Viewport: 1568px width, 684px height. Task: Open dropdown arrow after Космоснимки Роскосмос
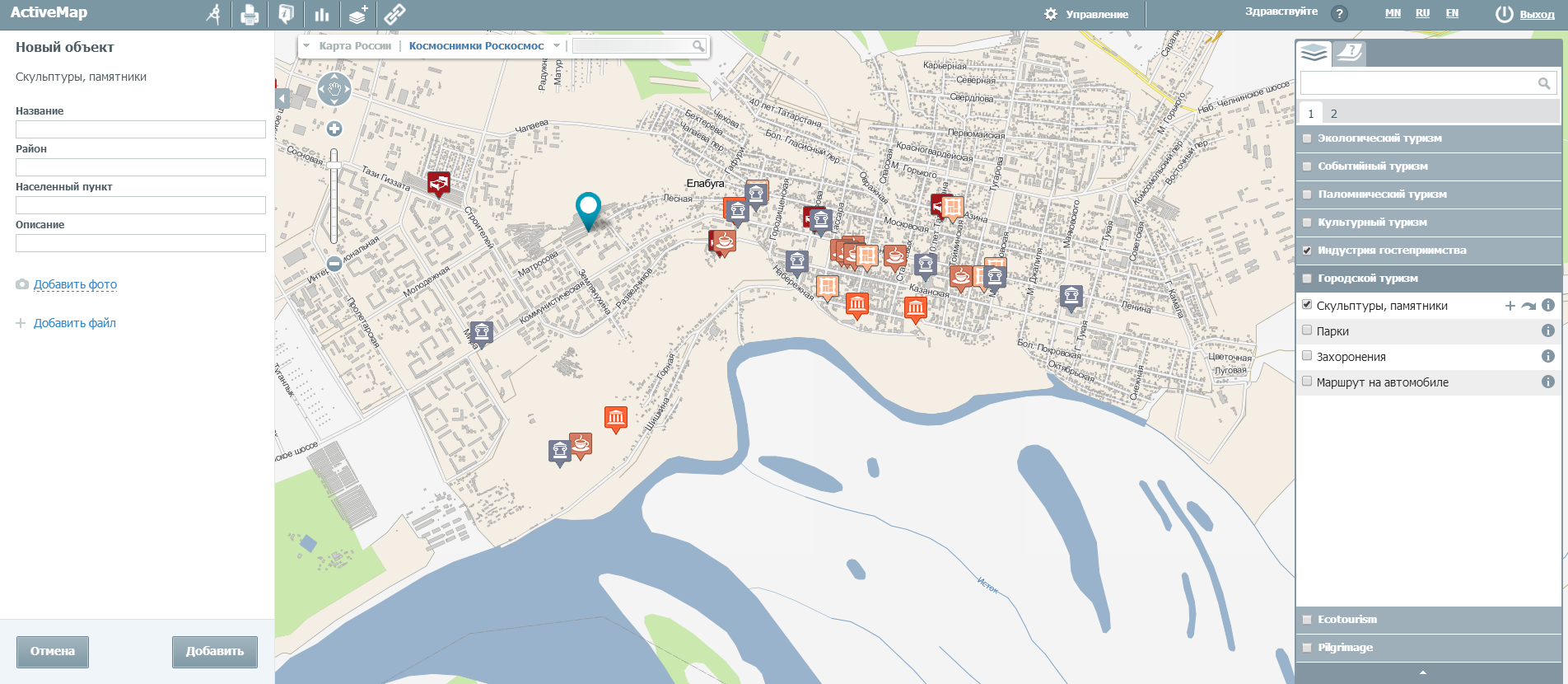pyautogui.click(x=557, y=46)
